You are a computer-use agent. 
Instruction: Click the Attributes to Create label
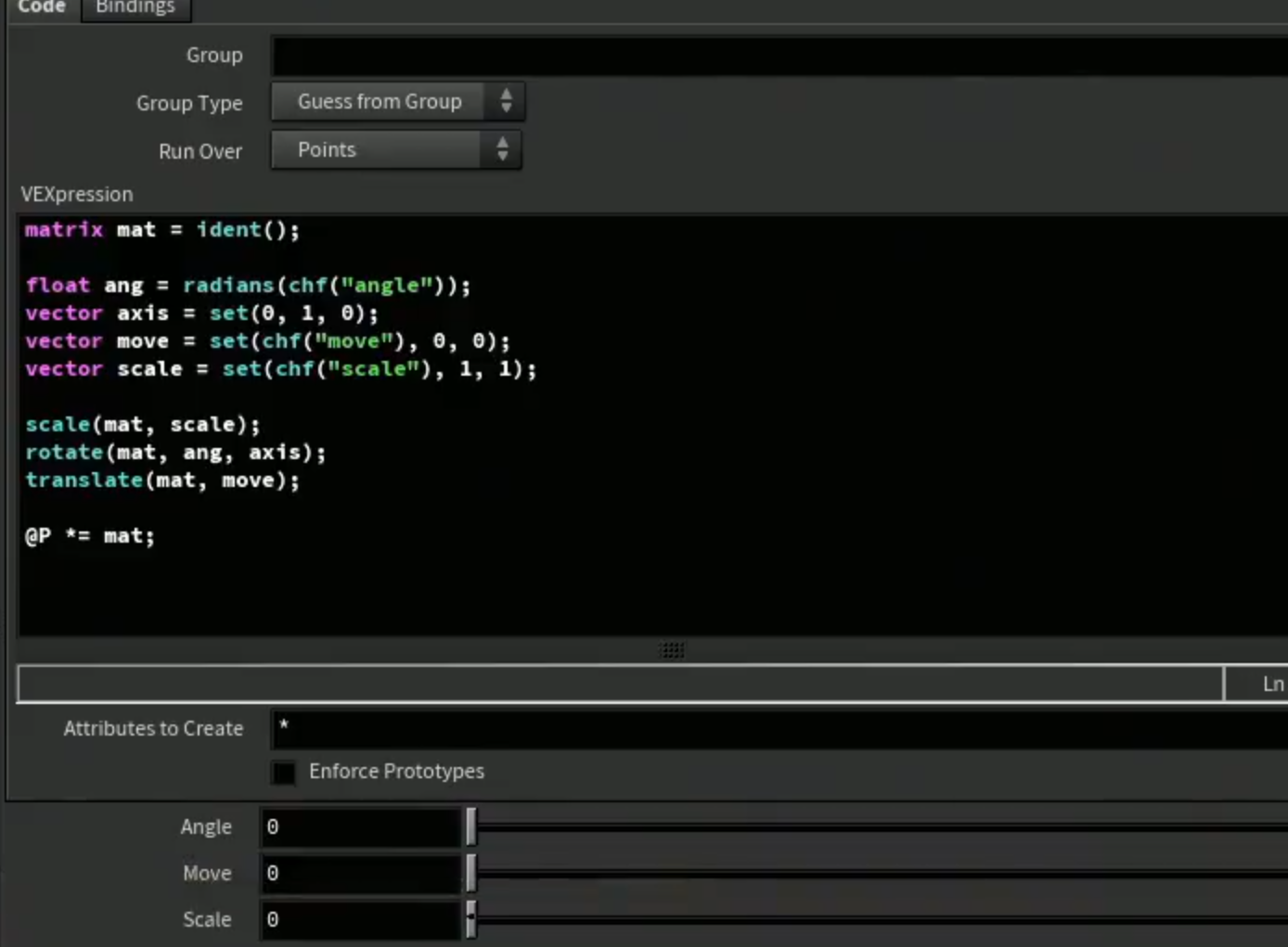(x=153, y=729)
